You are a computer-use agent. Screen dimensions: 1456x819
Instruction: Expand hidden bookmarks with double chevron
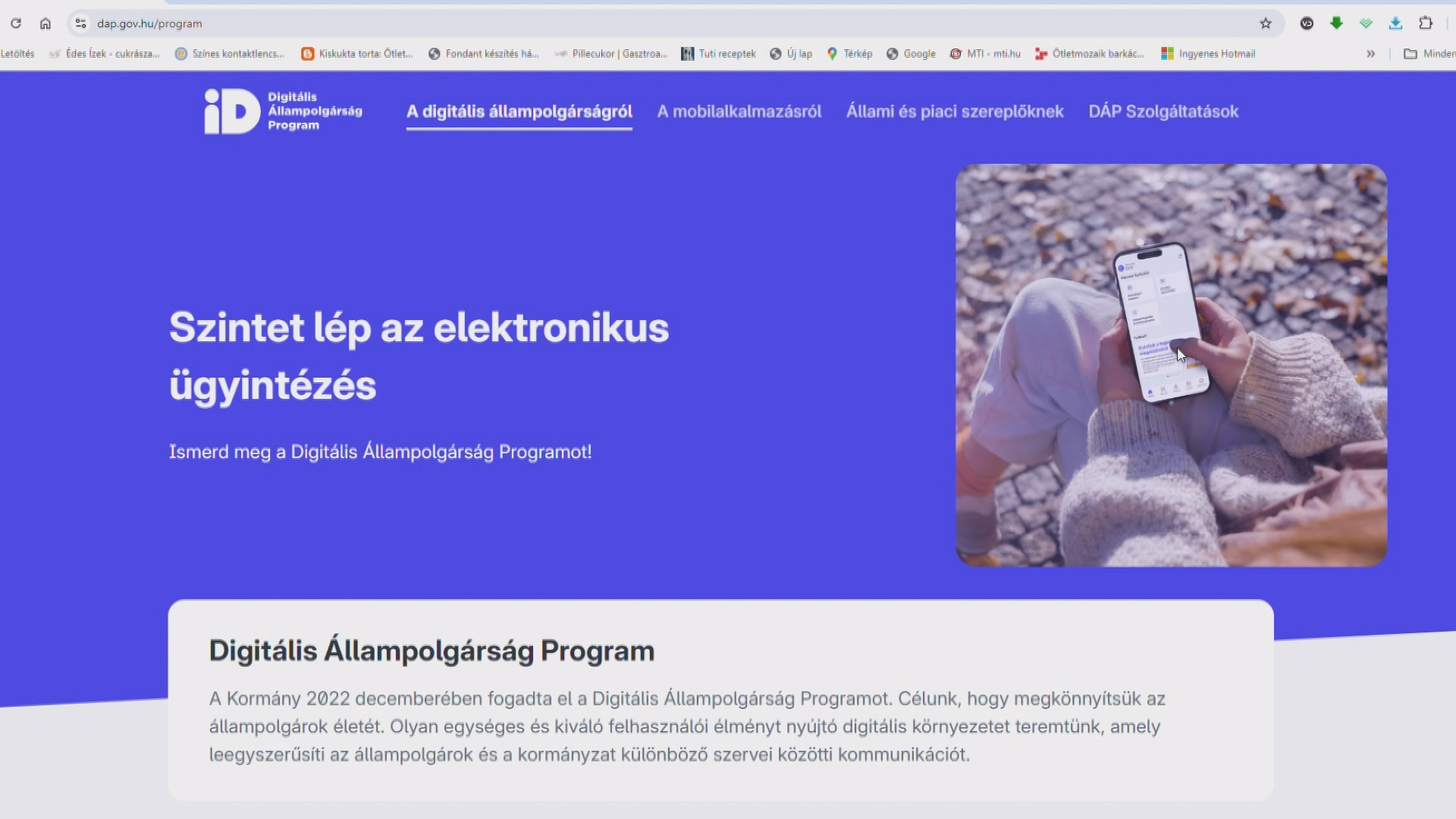pos(1370,54)
